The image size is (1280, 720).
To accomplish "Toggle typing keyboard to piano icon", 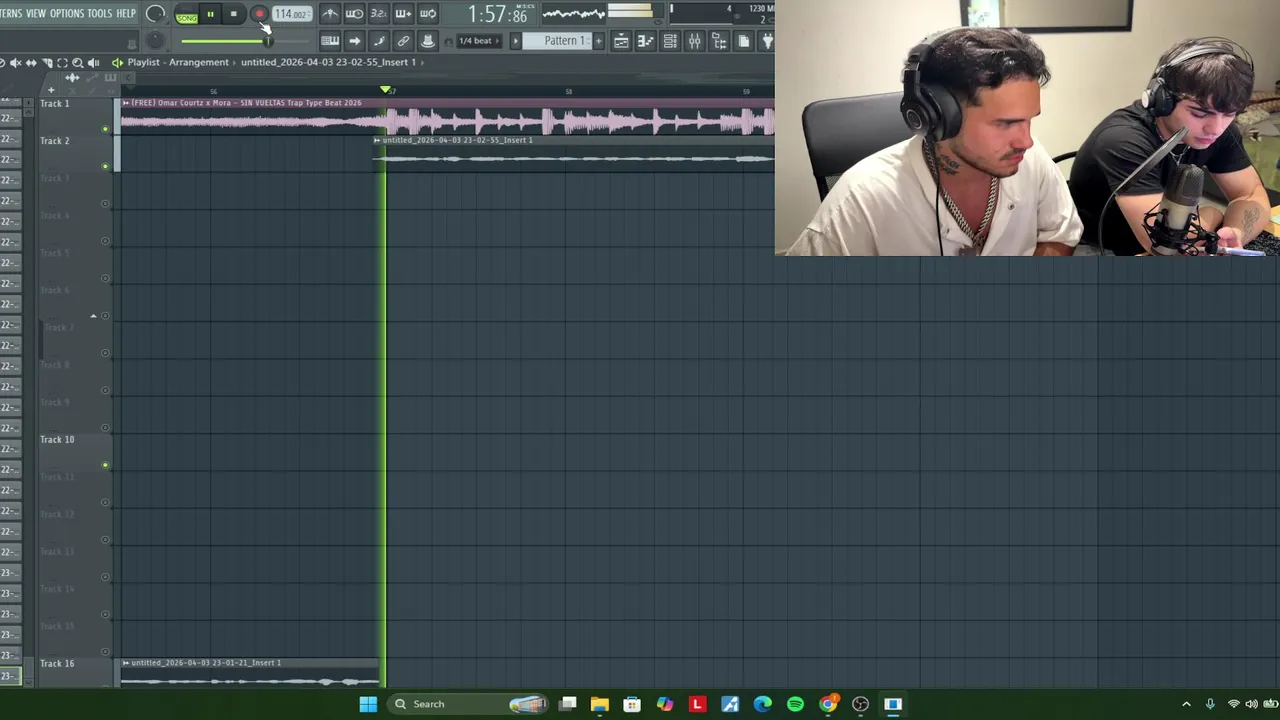I will click(330, 41).
